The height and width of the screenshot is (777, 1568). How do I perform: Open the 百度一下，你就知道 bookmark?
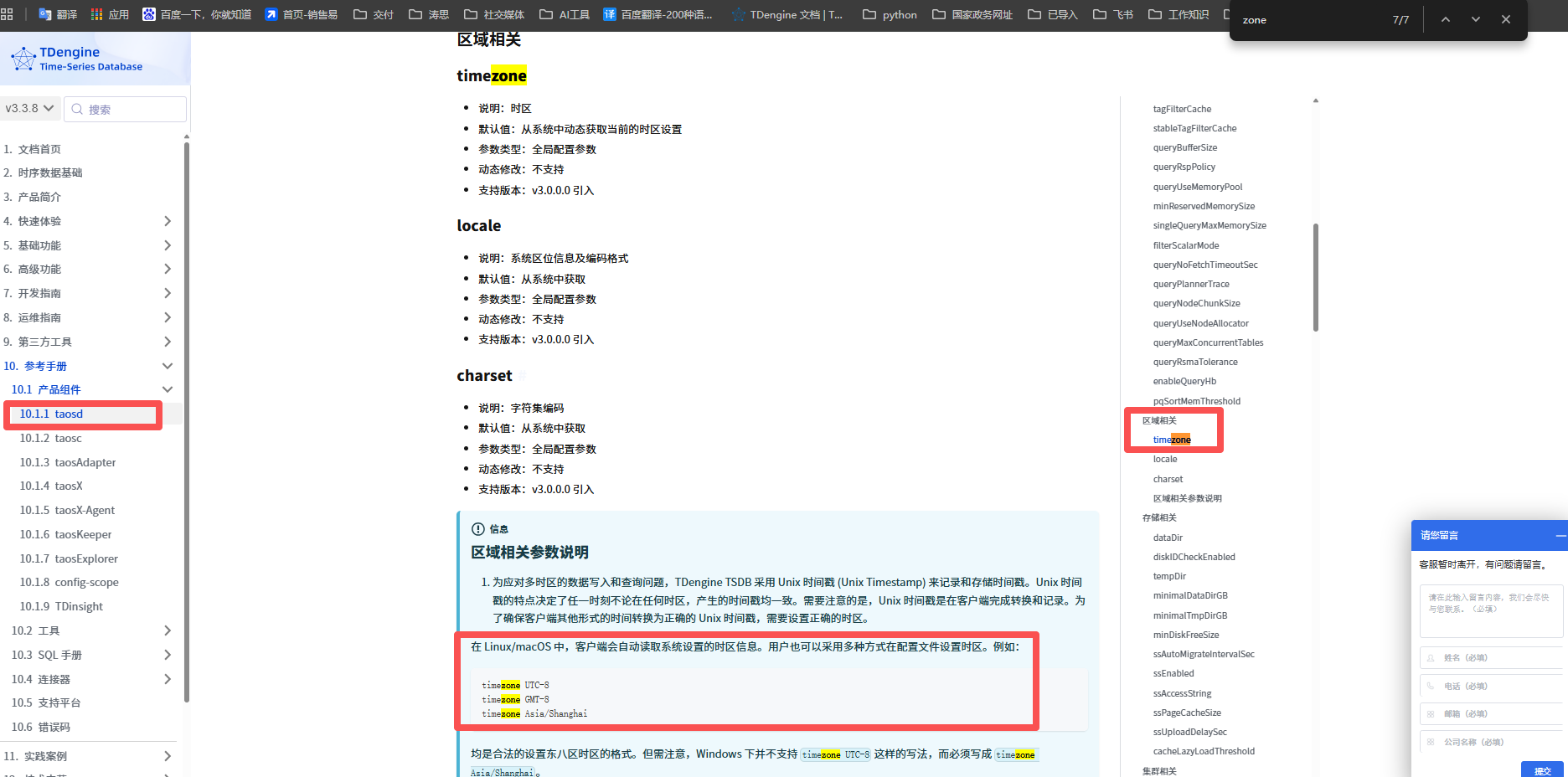[197, 14]
